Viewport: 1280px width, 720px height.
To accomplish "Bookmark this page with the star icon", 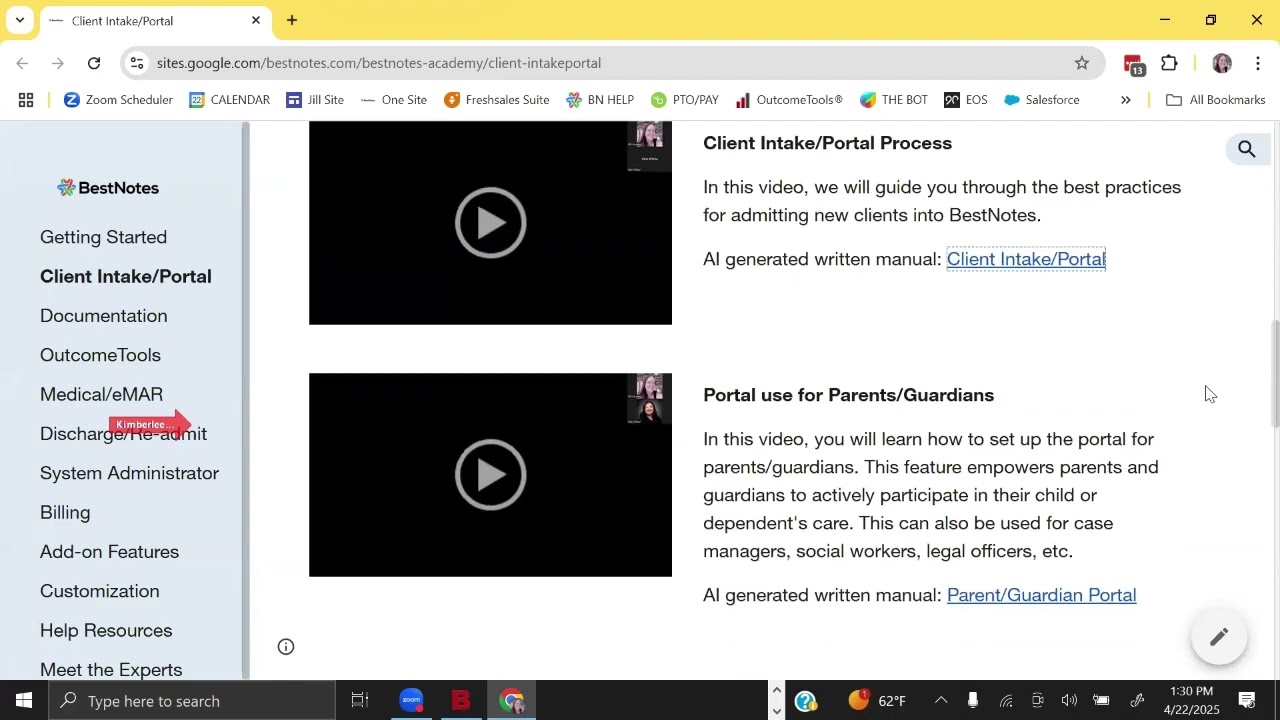I will click(1082, 63).
